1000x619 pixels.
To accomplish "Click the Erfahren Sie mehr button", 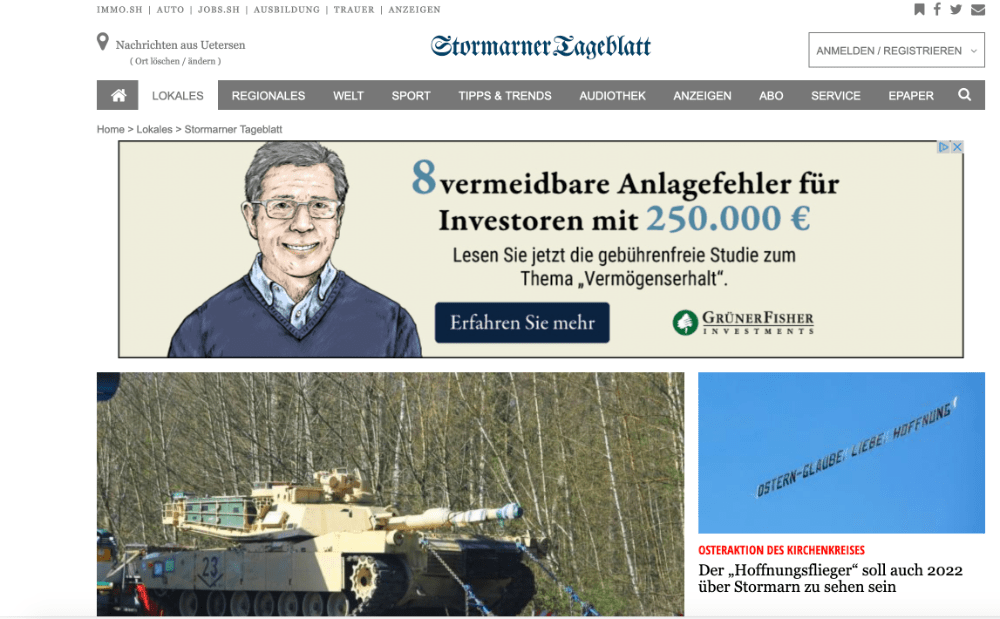I will coord(522,323).
